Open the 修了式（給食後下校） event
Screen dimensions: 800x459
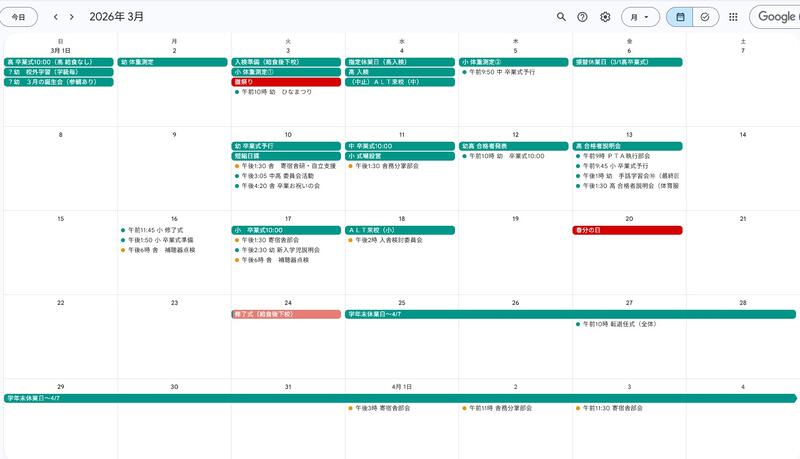287,314
